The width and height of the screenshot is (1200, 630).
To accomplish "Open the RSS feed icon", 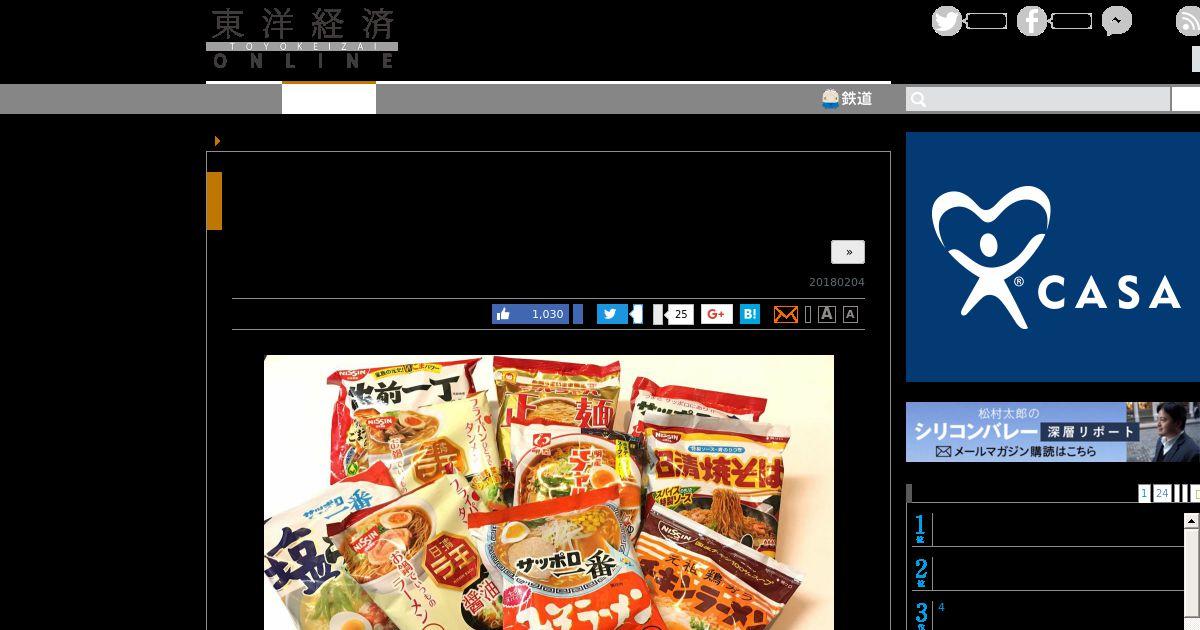I will point(1188,21).
